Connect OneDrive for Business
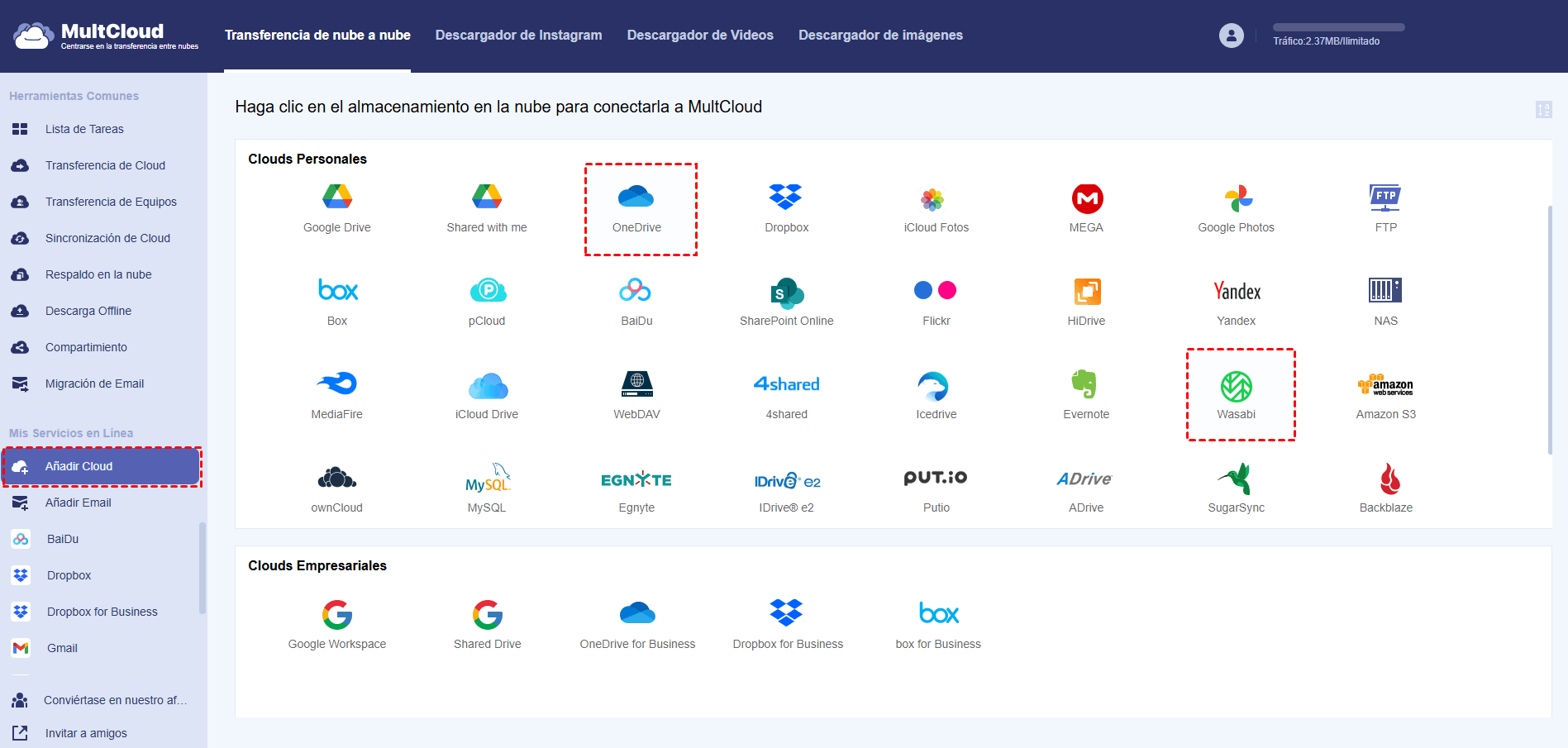 [x=637, y=625]
